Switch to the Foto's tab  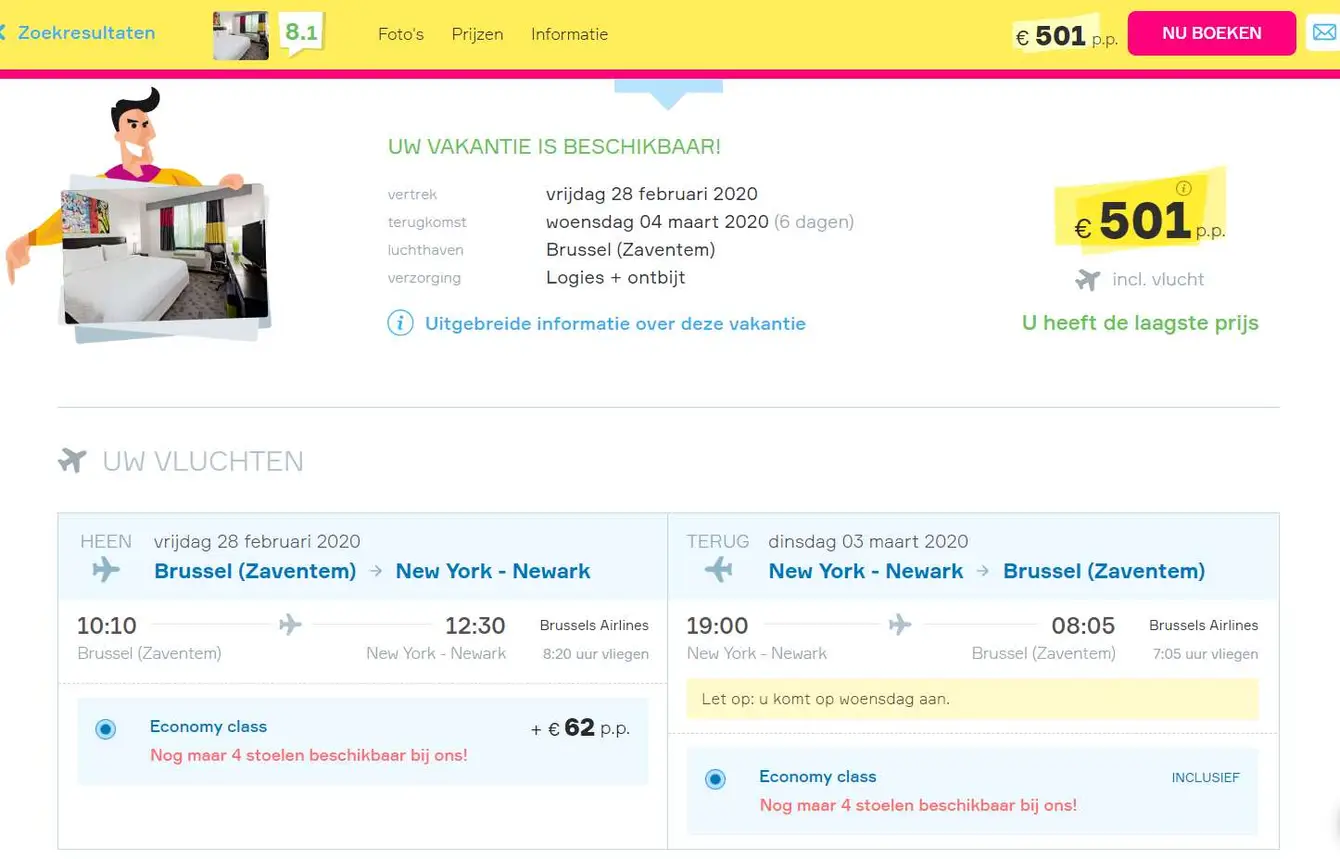[x=401, y=34]
